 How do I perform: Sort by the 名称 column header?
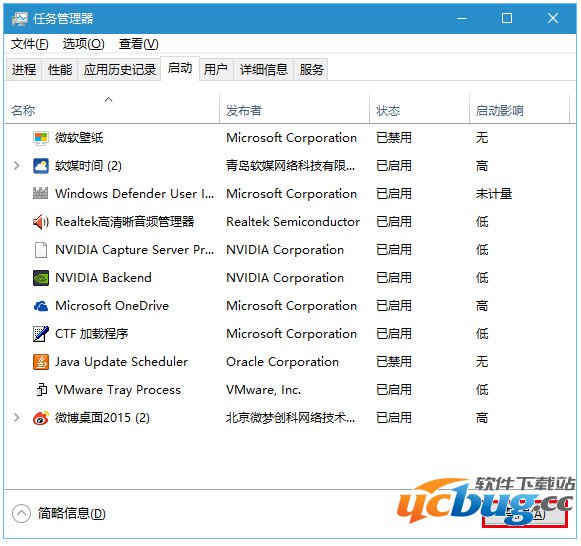[x=112, y=110]
